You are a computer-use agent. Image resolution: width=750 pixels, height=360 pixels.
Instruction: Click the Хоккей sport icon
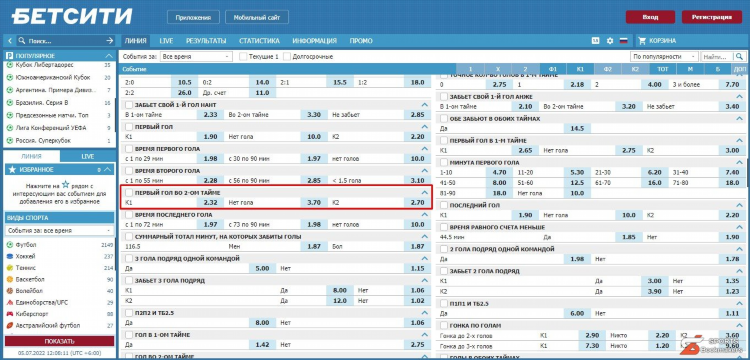[10, 256]
